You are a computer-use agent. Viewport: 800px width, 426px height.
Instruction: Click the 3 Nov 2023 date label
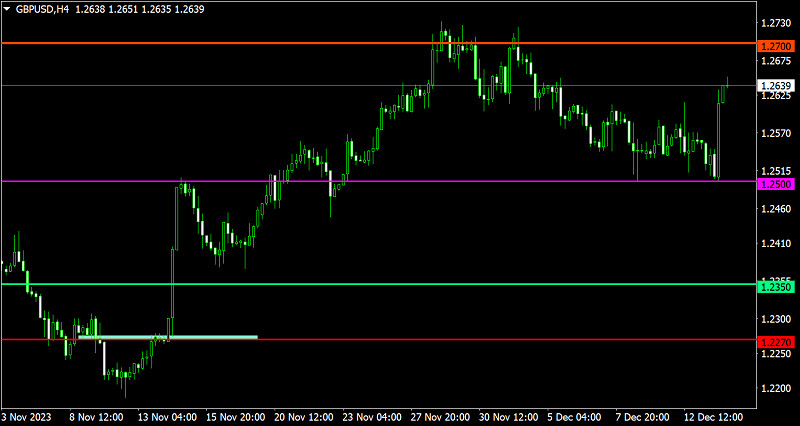pos(26,416)
